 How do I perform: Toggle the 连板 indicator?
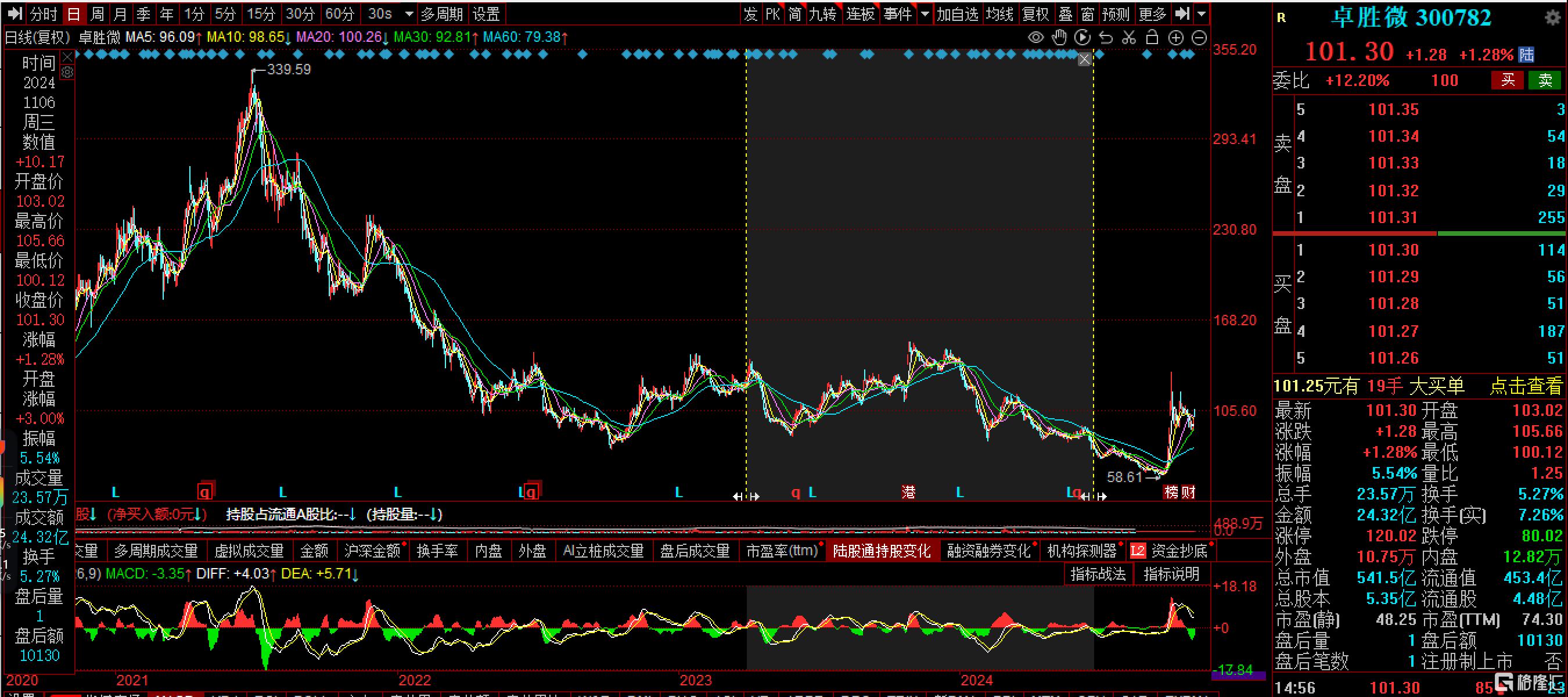(x=860, y=13)
